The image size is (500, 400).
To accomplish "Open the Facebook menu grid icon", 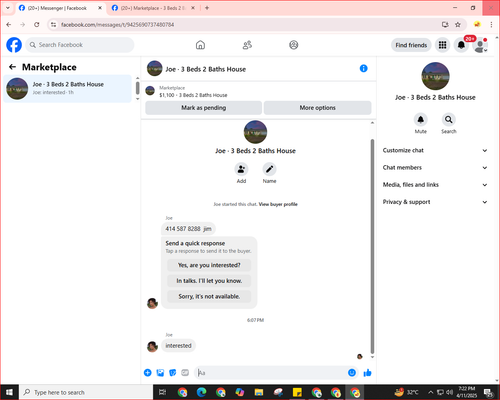I will pyautogui.click(x=442, y=45).
